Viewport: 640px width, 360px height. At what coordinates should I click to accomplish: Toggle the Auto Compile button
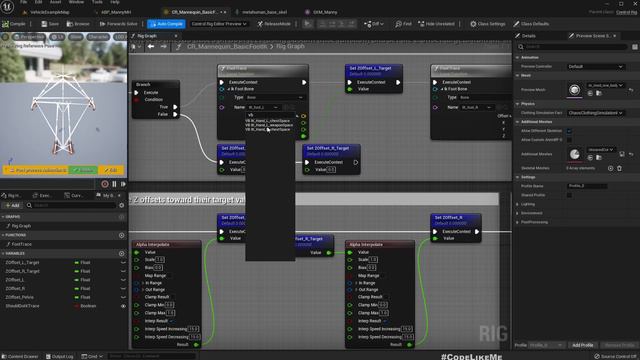(x=166, y=24)
